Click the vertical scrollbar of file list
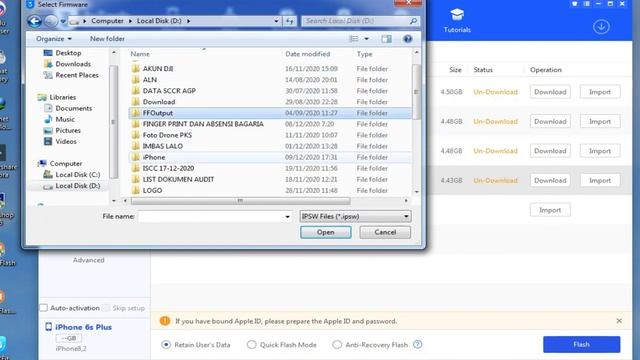Image resolution: width=640 pixels, height=360 pixels. [x=416, y=92]
